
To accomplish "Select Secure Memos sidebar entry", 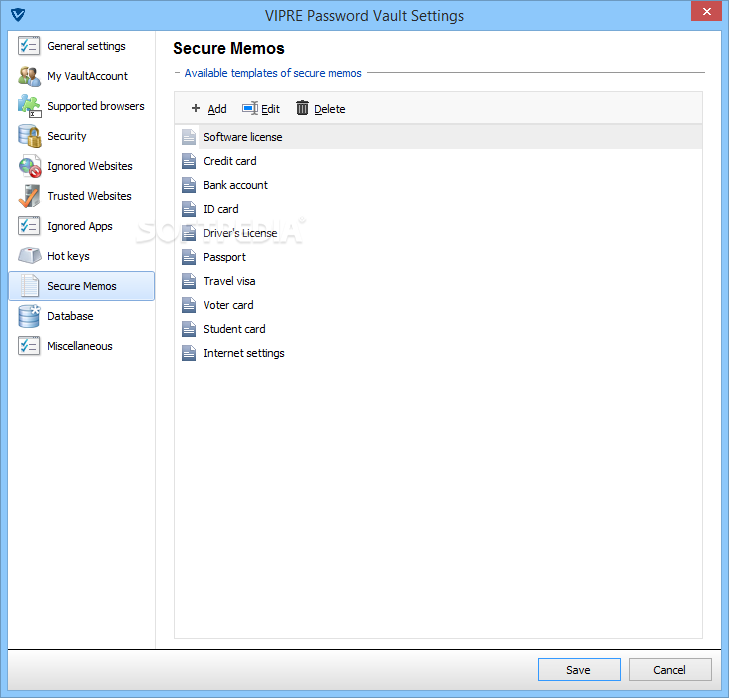I will tap(82, 286).
